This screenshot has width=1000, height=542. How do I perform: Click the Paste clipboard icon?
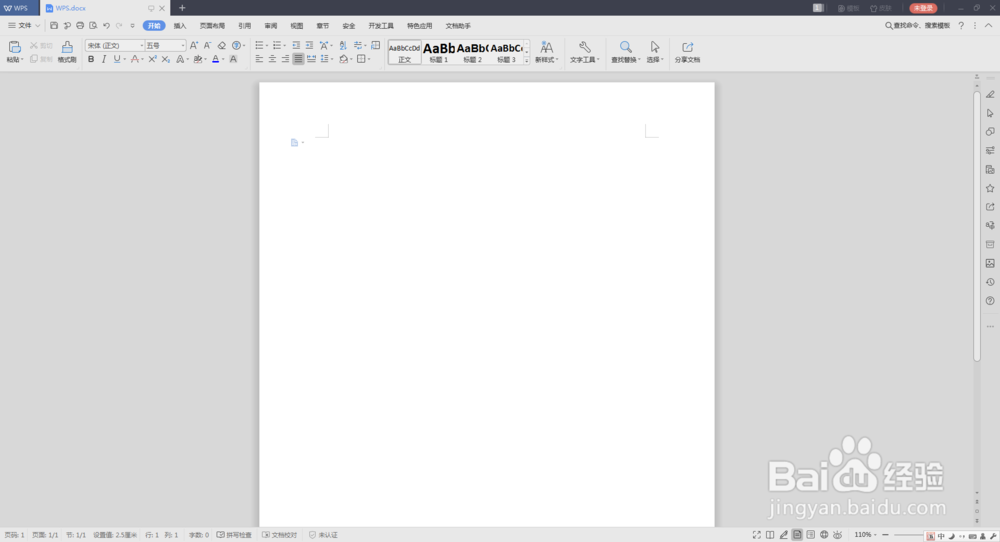click(14, 47)
